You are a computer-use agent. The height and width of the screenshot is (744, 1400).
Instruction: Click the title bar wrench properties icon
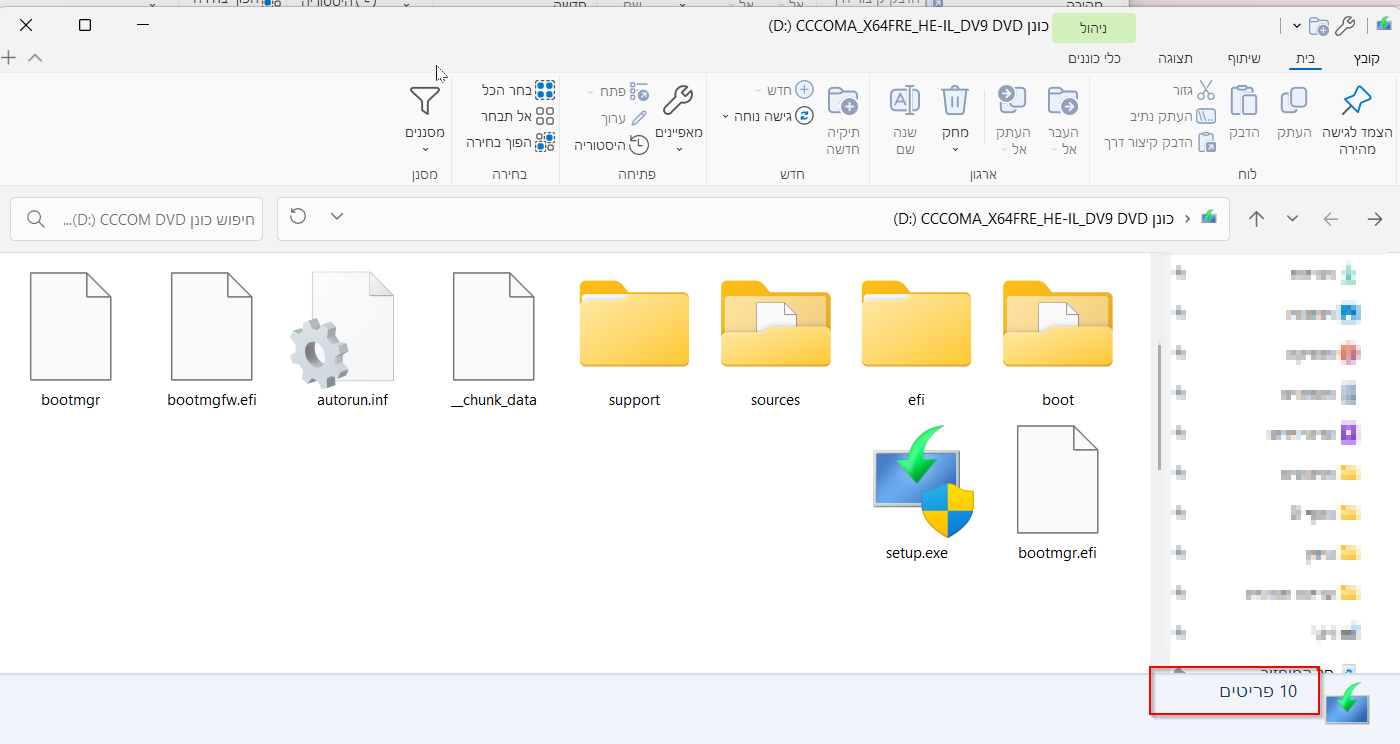click(1345, 25)
